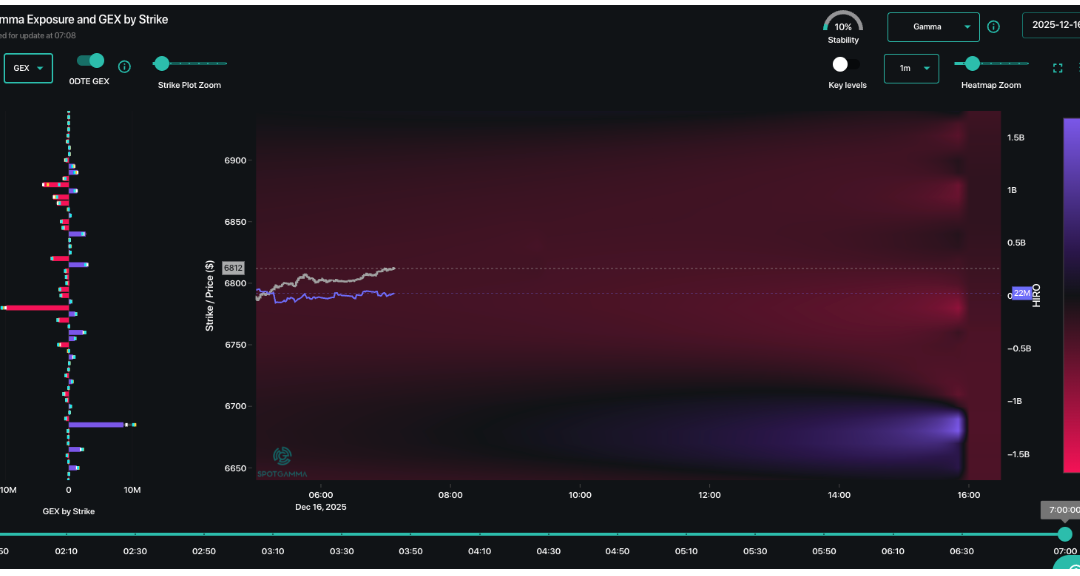
Task: Expand the GEX selector dropdown
Action: pyautogui.click(x=27, y=67)
